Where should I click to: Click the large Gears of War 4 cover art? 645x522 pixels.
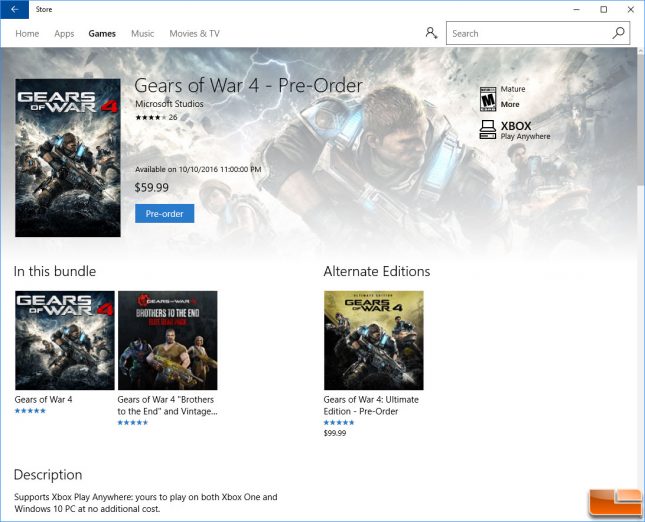click(x=68, y=158)
